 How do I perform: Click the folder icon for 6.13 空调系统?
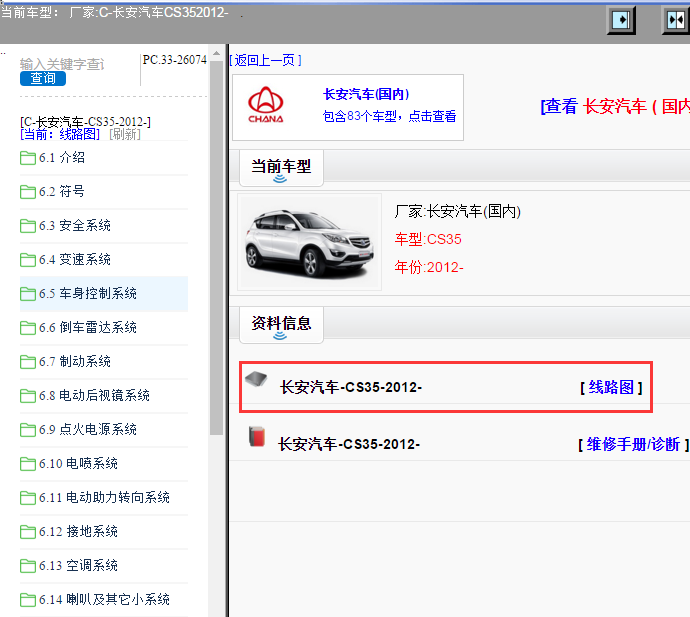[x=28, y=566]
